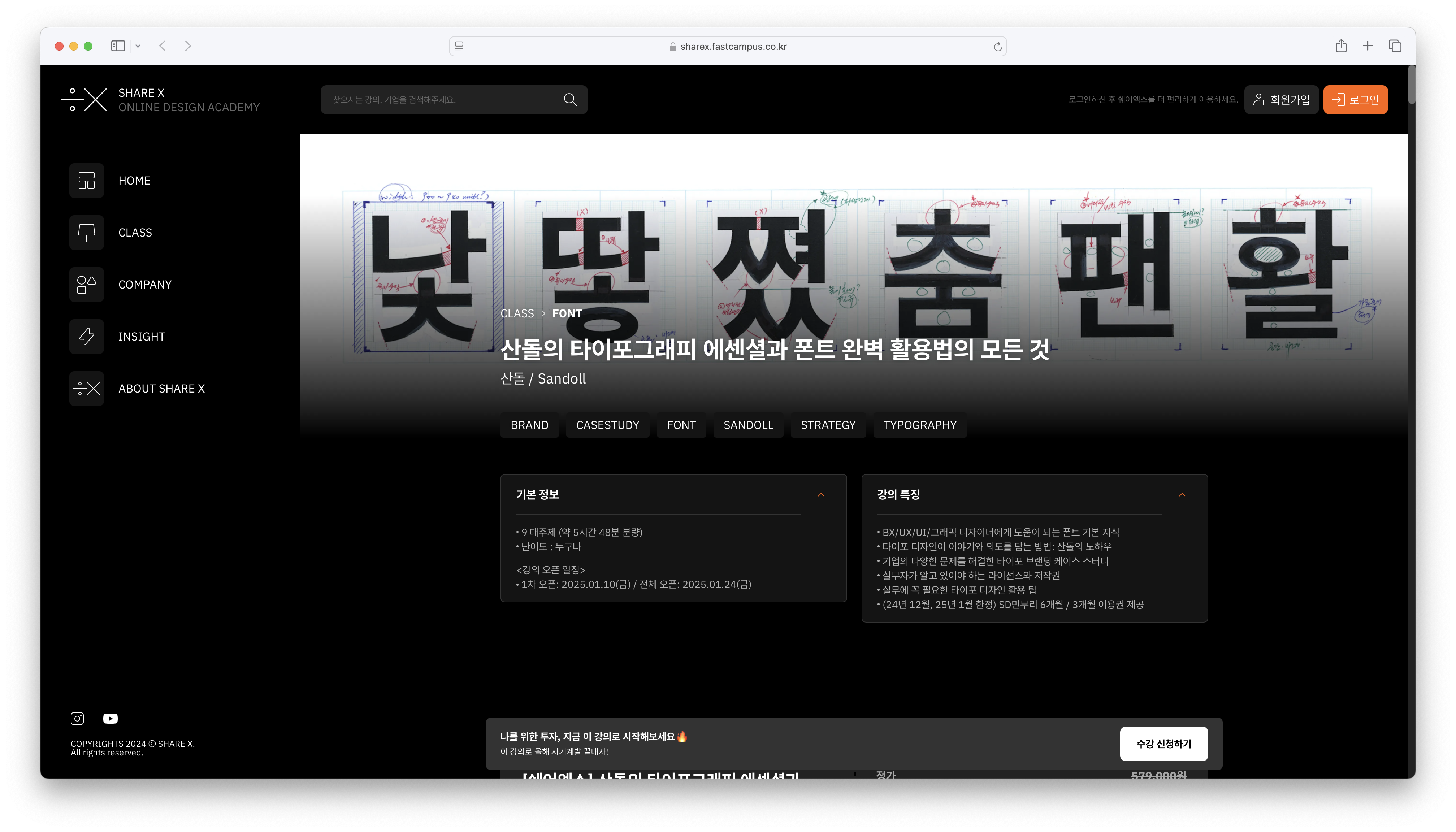Viewport: 1456px width, 832px height.
Task: Open the COMPANY shapes icon
Action: (x=86, y=285)
